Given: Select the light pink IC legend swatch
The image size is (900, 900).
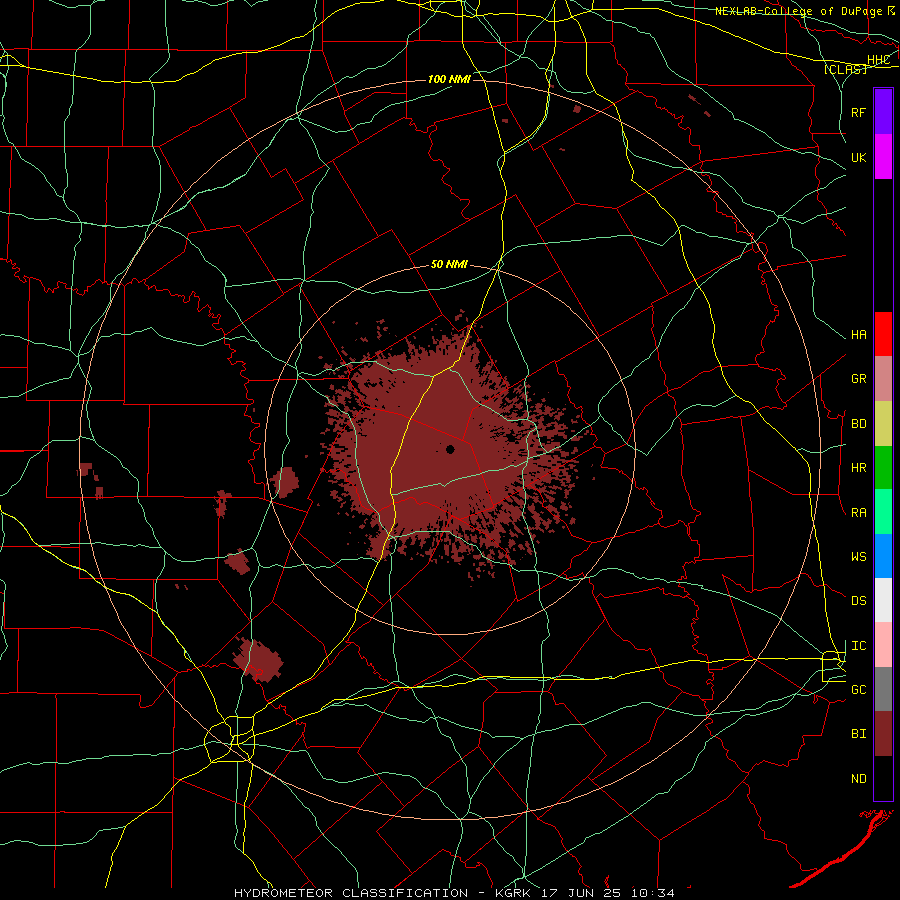Looking at the screenshot, I should click(x=883, y=645).
